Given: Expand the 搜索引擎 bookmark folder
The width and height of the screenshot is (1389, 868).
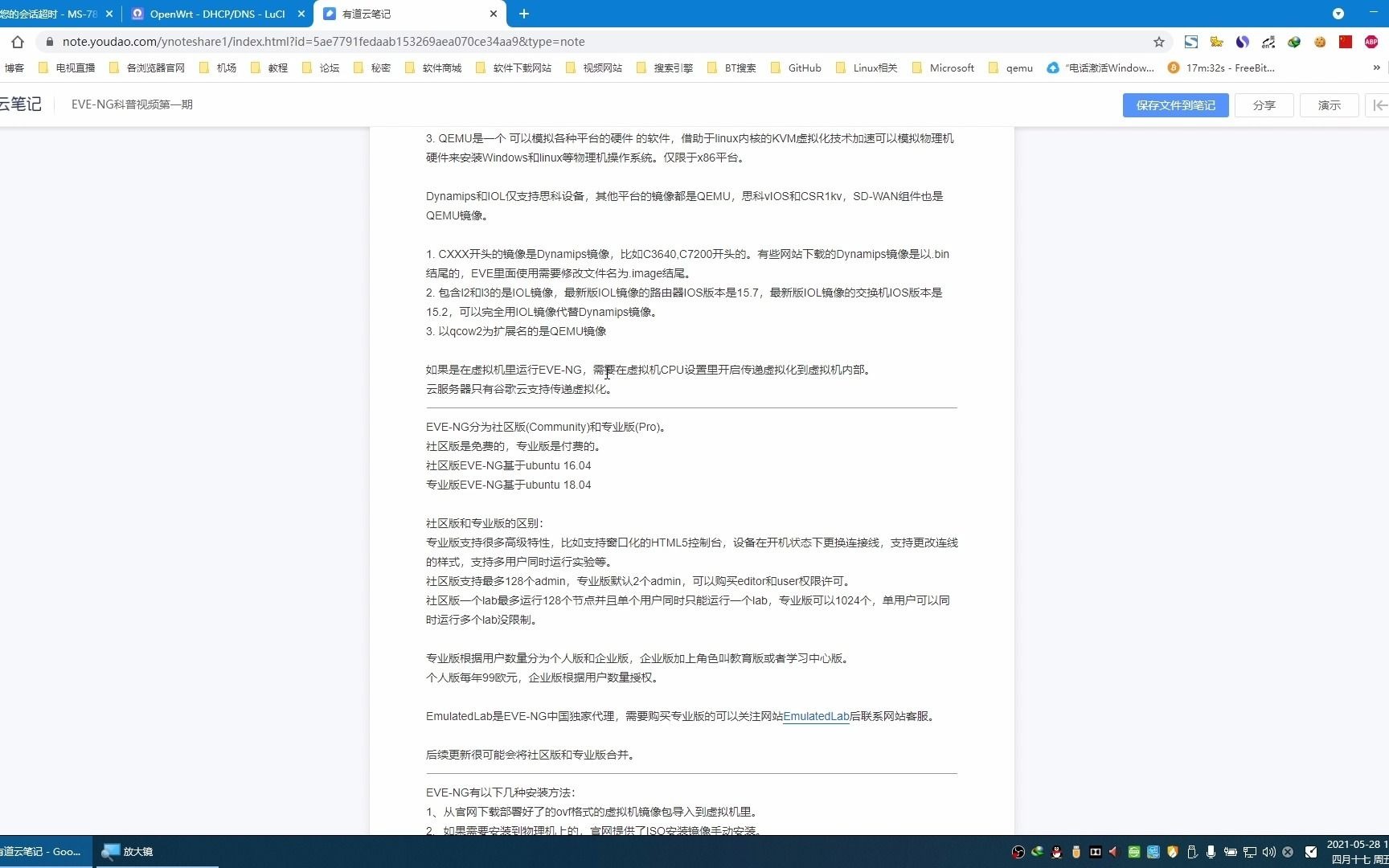Looking at the screenshot, I should pyautogui.click(x=665, y=68).
